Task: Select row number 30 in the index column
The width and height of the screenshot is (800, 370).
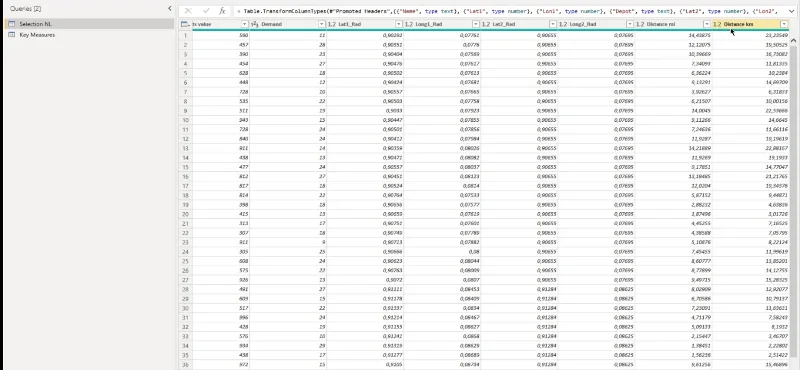Action: pyautogui.click(x=186, y=308)
